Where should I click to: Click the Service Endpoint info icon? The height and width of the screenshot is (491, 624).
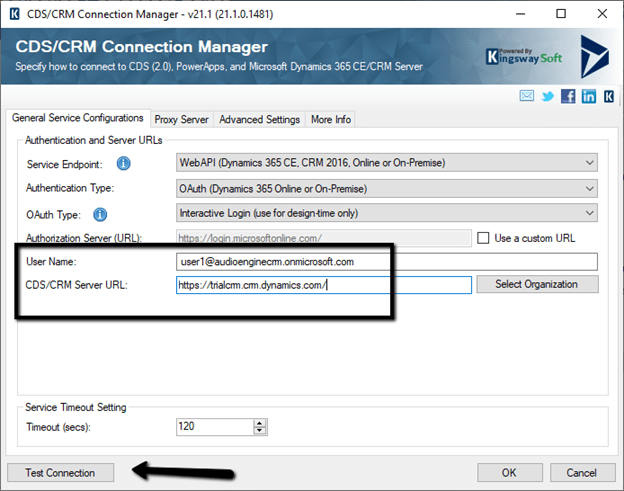point(123,163)
